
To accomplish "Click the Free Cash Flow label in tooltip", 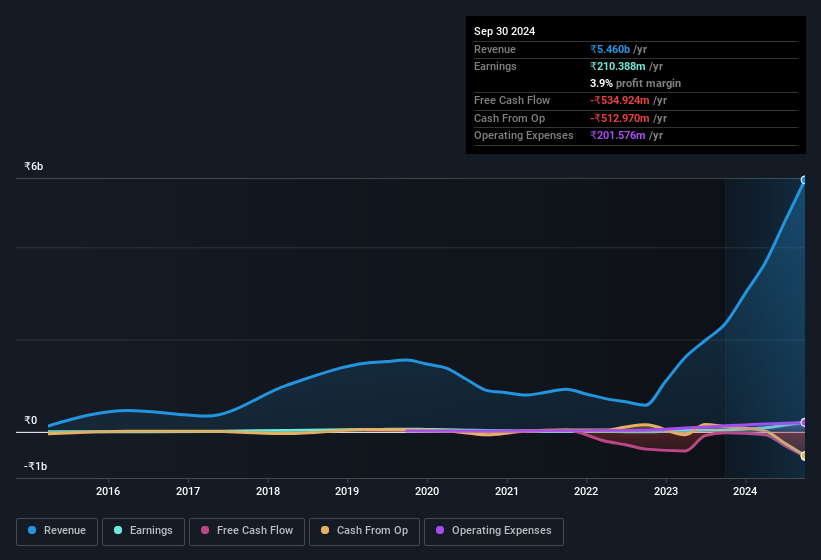I will point(512,100).
